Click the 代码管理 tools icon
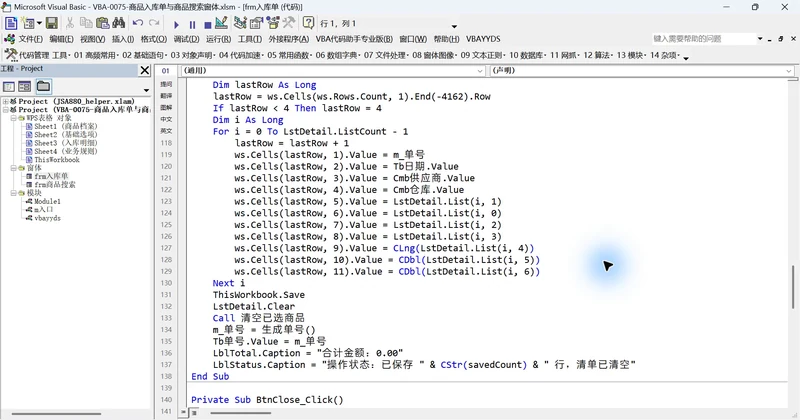Screen dimensions: 800x420 11,55
